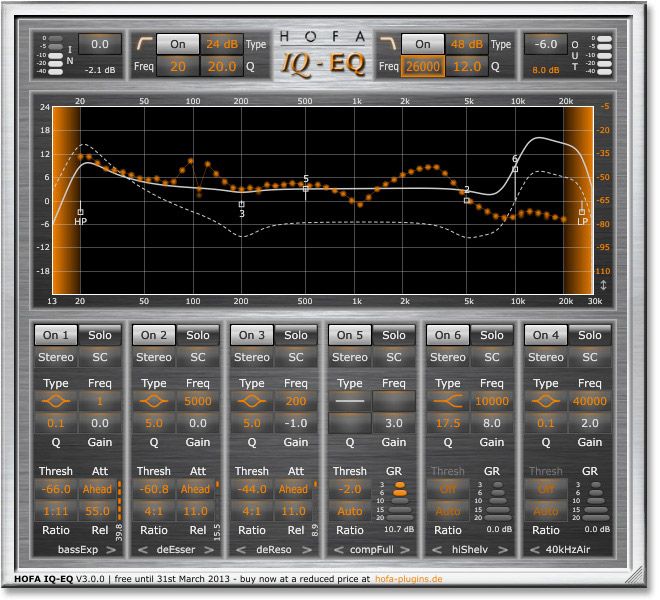Screen dimensions: 660x600
Task: Click high-pass Q value 20.0
Action: tap(222, 67)
